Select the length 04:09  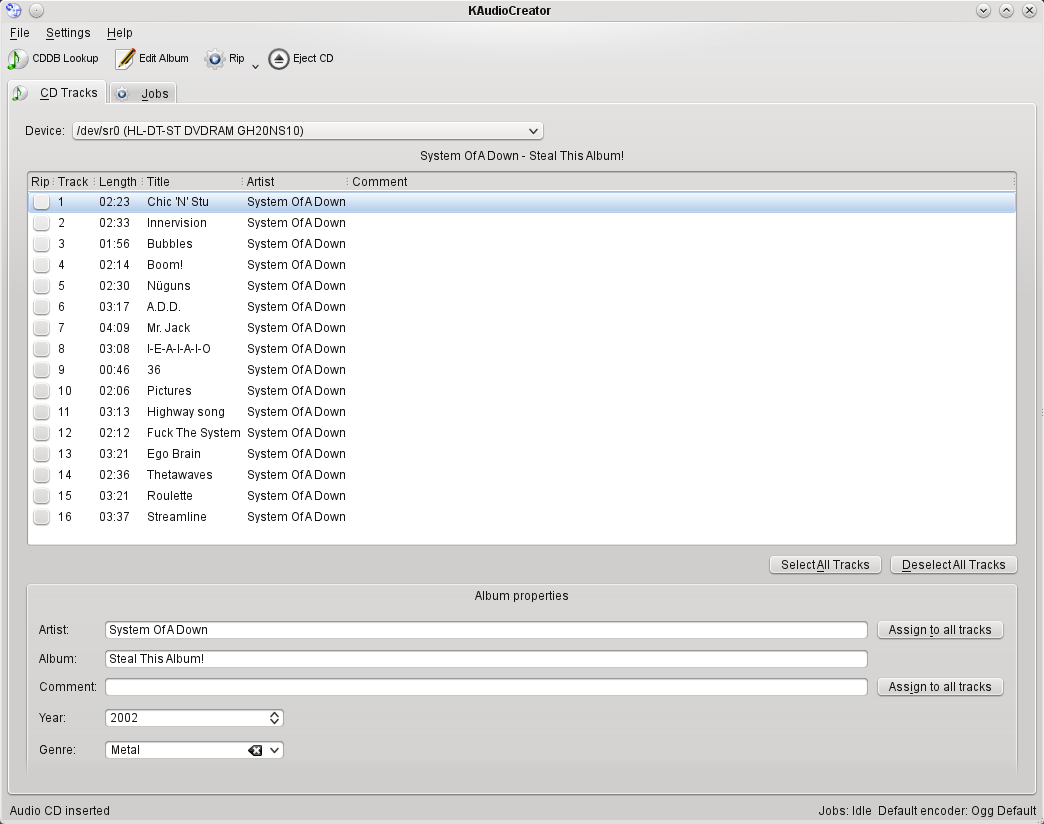[x=115, y=328]
